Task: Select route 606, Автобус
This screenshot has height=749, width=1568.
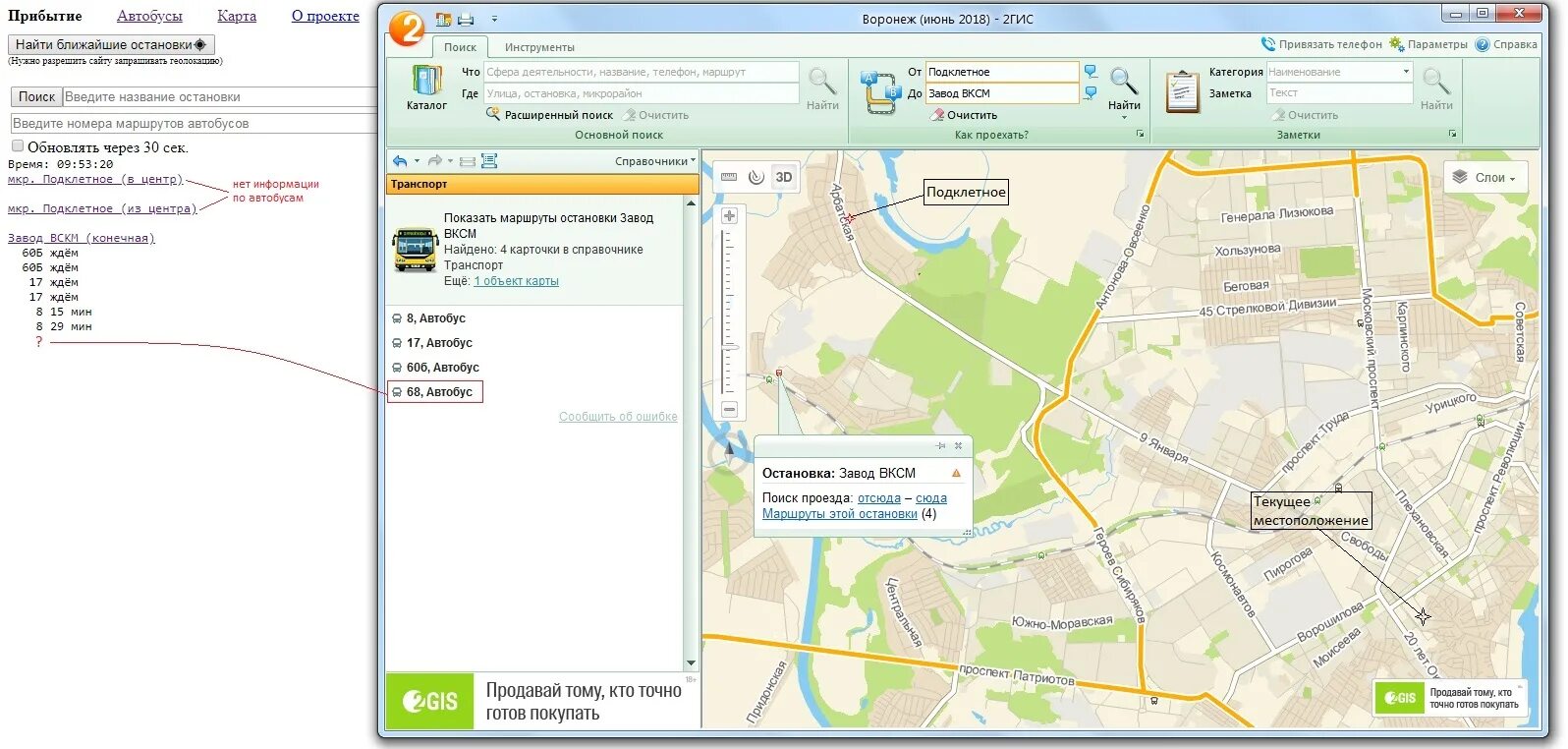Action: pos(436,368)
